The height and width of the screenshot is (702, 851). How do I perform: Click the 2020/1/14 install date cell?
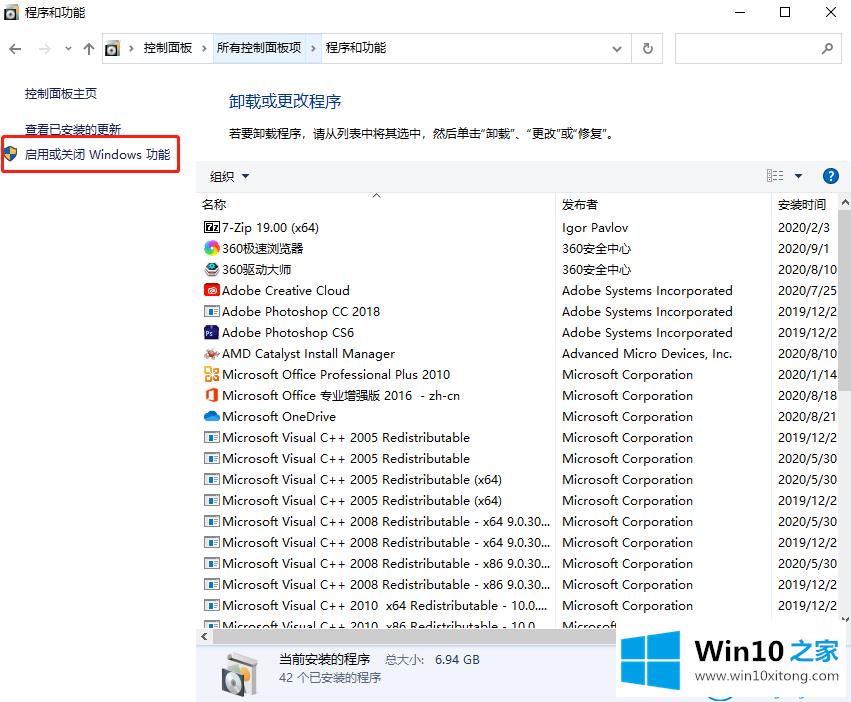(807, 375)
